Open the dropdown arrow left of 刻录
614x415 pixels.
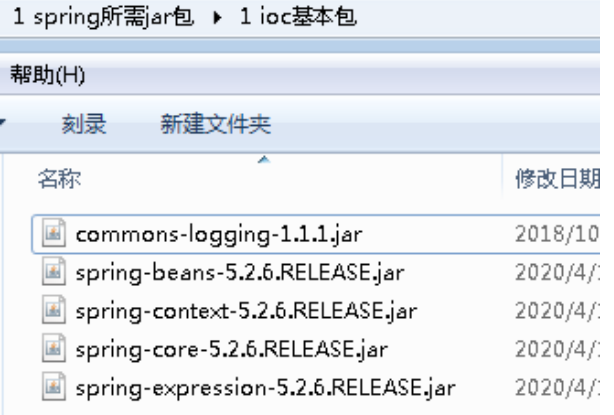point(2,123)
